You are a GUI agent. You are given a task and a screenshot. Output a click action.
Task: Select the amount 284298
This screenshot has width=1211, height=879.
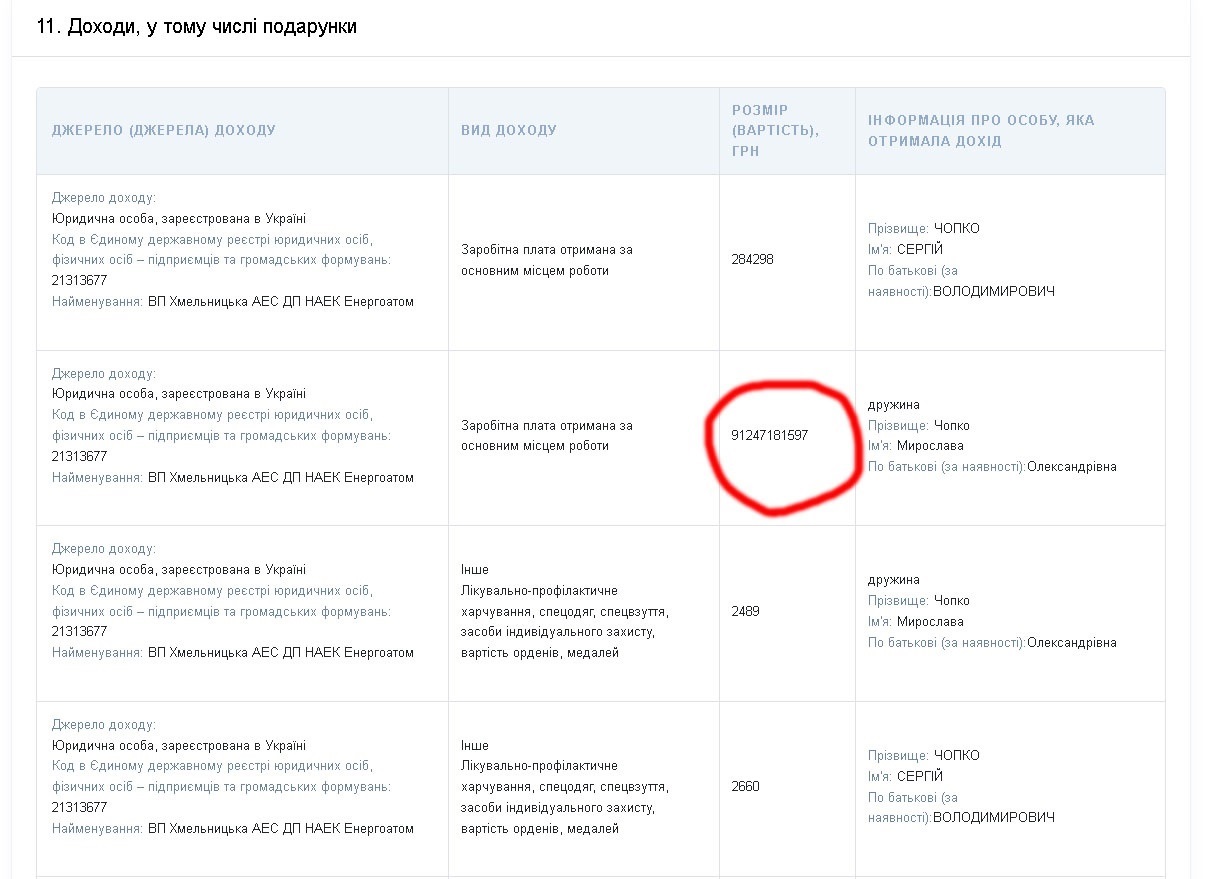[x=753, y=260]
